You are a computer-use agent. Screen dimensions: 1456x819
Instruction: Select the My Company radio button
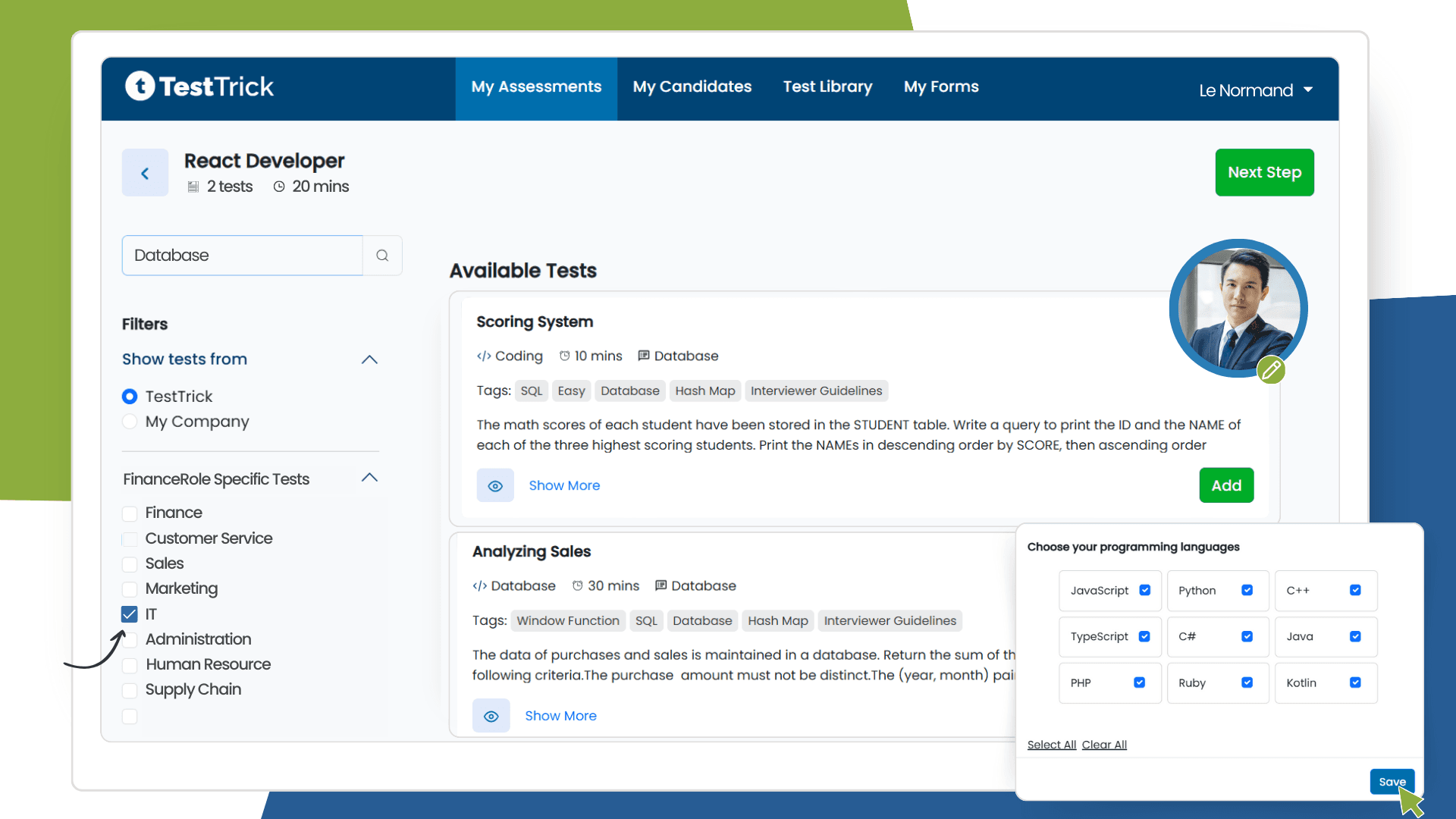[x=130, y=422]
